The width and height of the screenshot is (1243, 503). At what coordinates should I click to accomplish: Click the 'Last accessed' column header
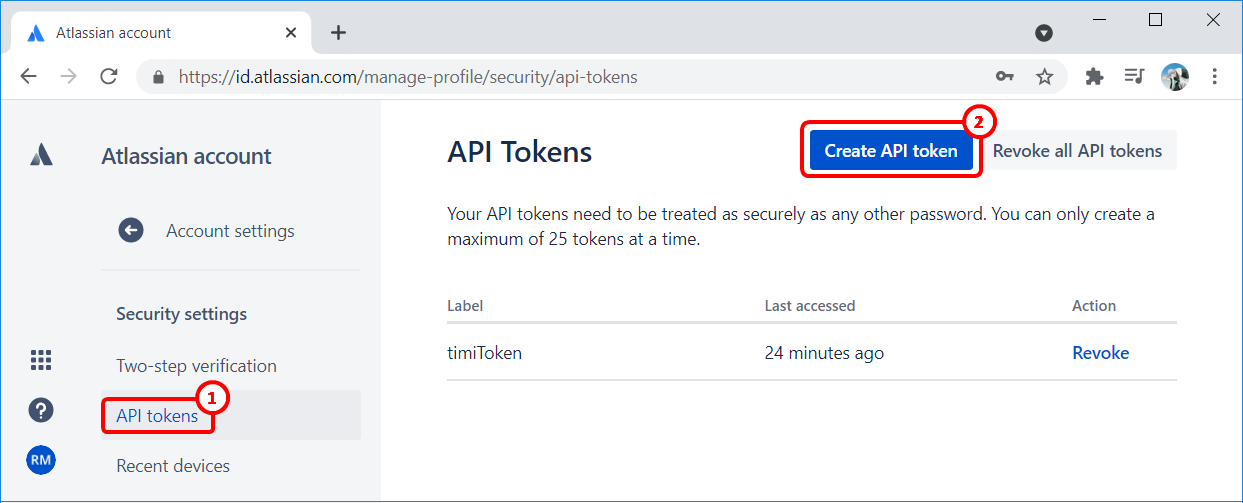coord(810,306)
